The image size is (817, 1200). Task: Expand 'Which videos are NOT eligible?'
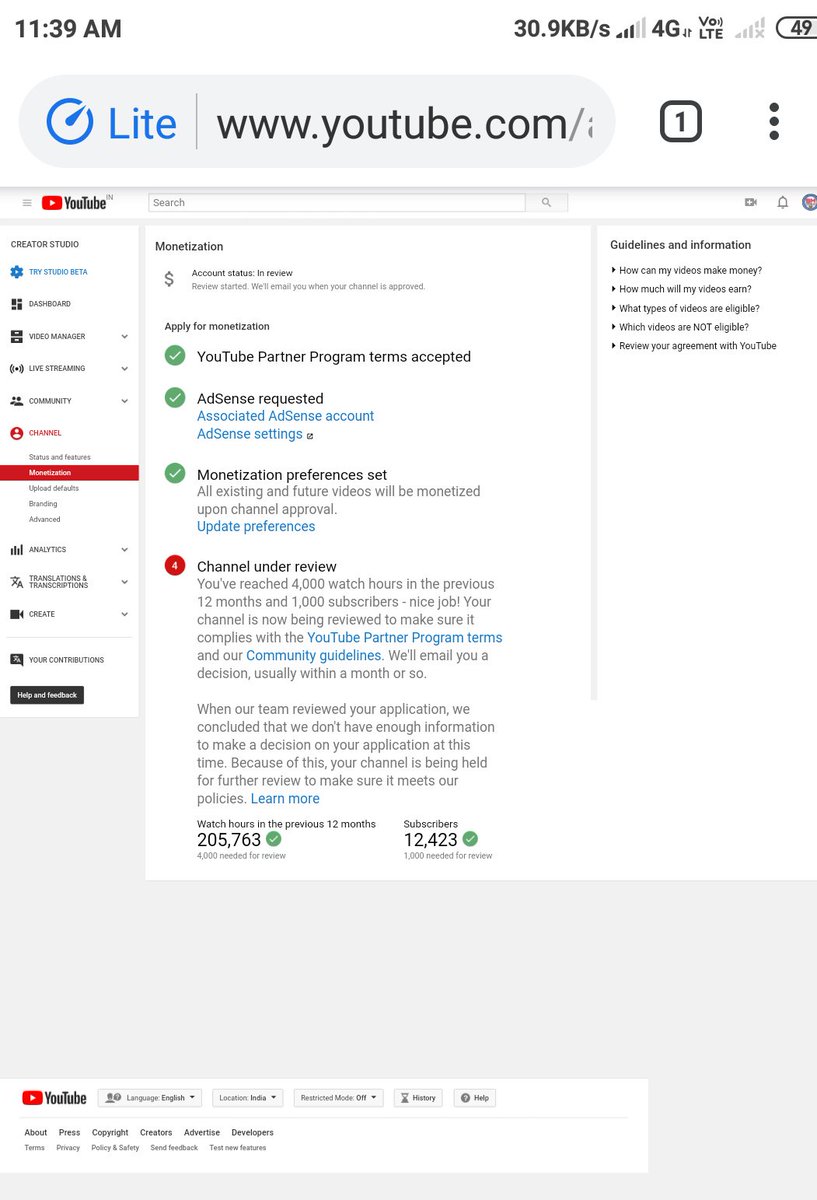(680, 327)
